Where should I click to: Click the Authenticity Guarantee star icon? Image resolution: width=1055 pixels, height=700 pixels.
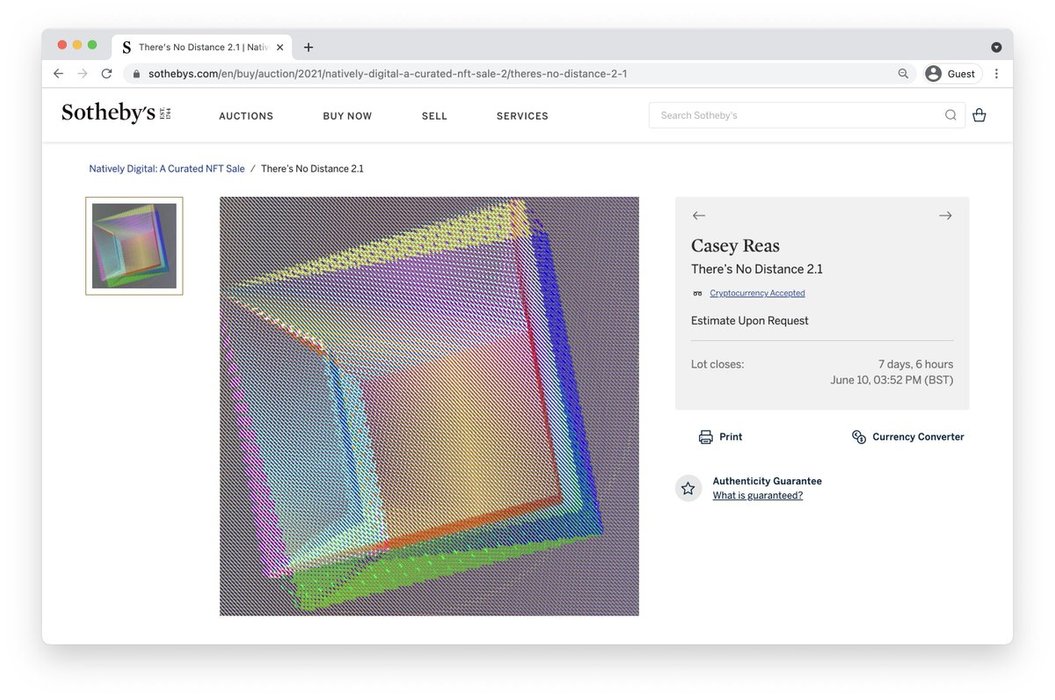(x=688, y=488)
